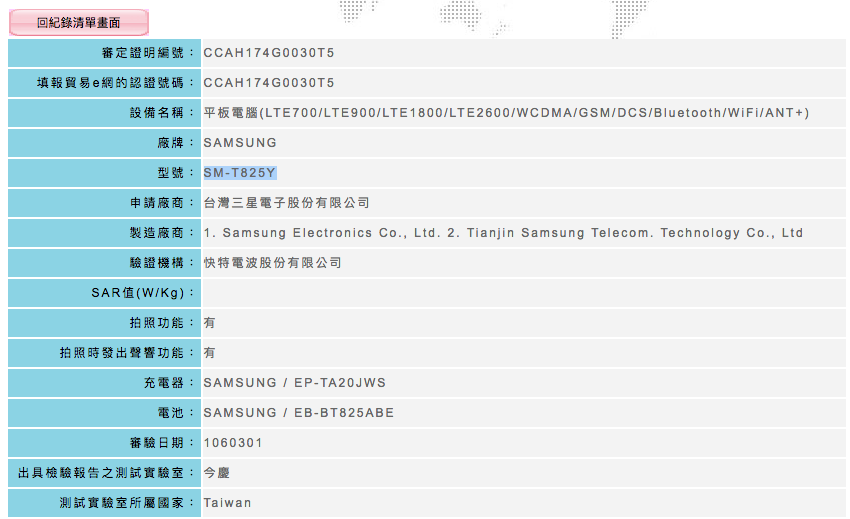The height and width of the screenshot is (519, 850).
Task: Click the 測試實驗室所屬國家 label
Action: pos(127,503)
